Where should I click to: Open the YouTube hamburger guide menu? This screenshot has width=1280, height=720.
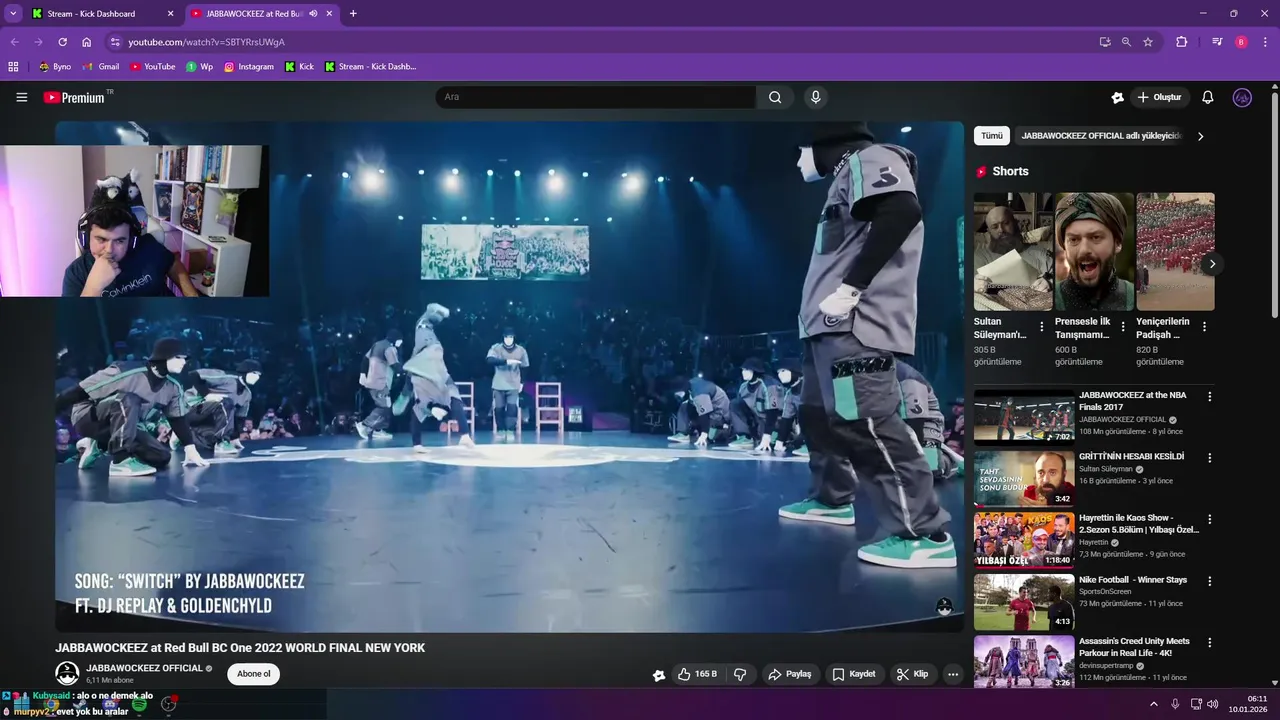21,97
